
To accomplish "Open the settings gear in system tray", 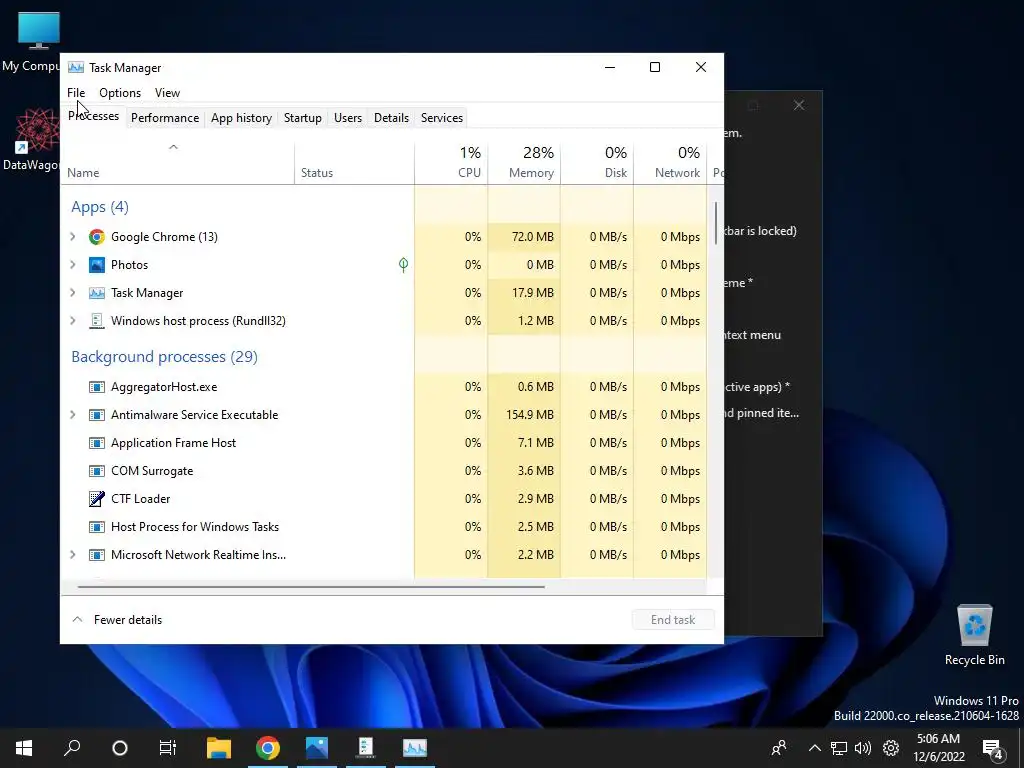I will tap(891, 748).
